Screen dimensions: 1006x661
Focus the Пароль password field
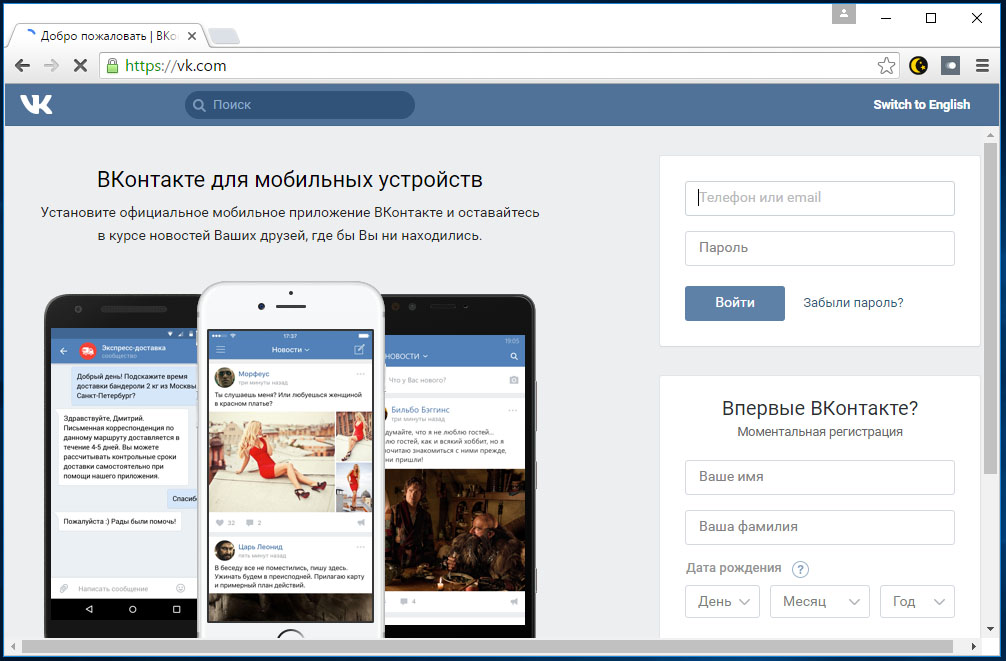click(x=820, y=248)
